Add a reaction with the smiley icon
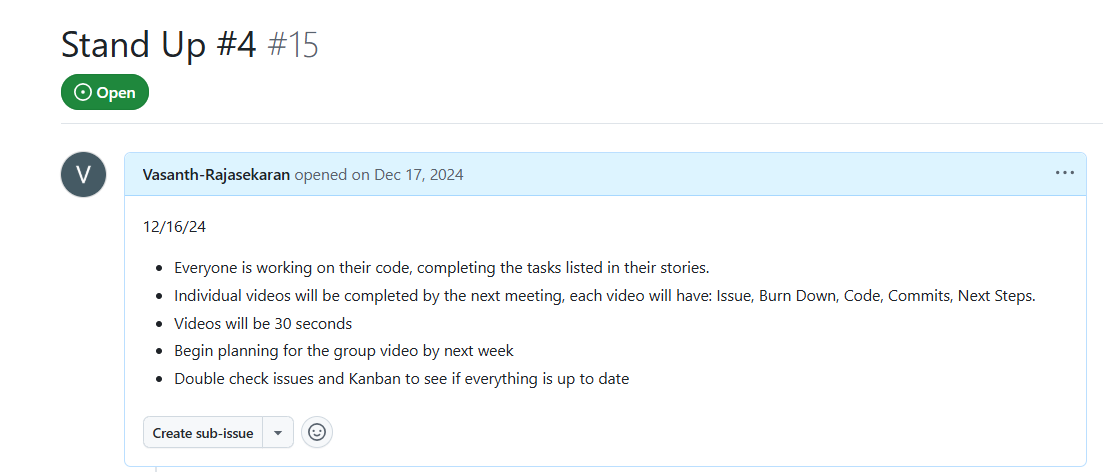The image size is (1103, 472). coord(317,432)
